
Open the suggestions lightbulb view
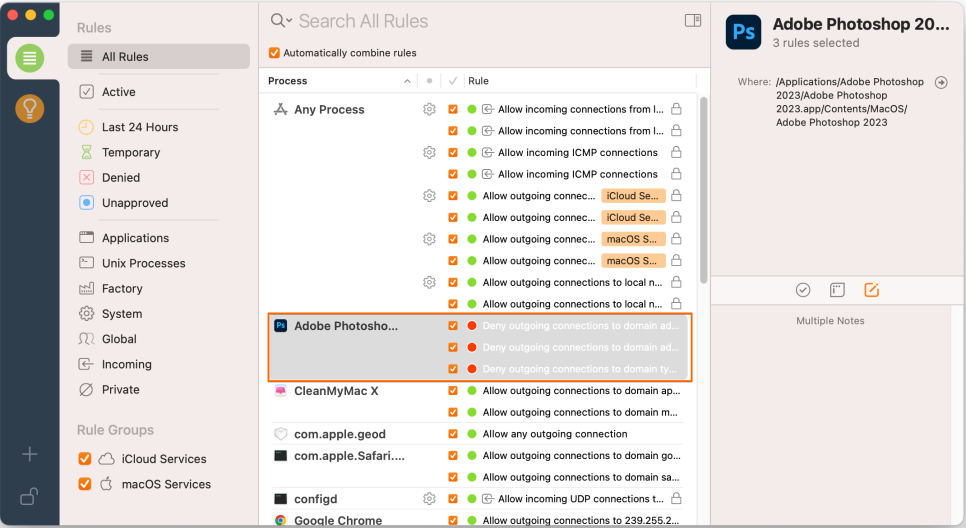click(x=30, y=108)
